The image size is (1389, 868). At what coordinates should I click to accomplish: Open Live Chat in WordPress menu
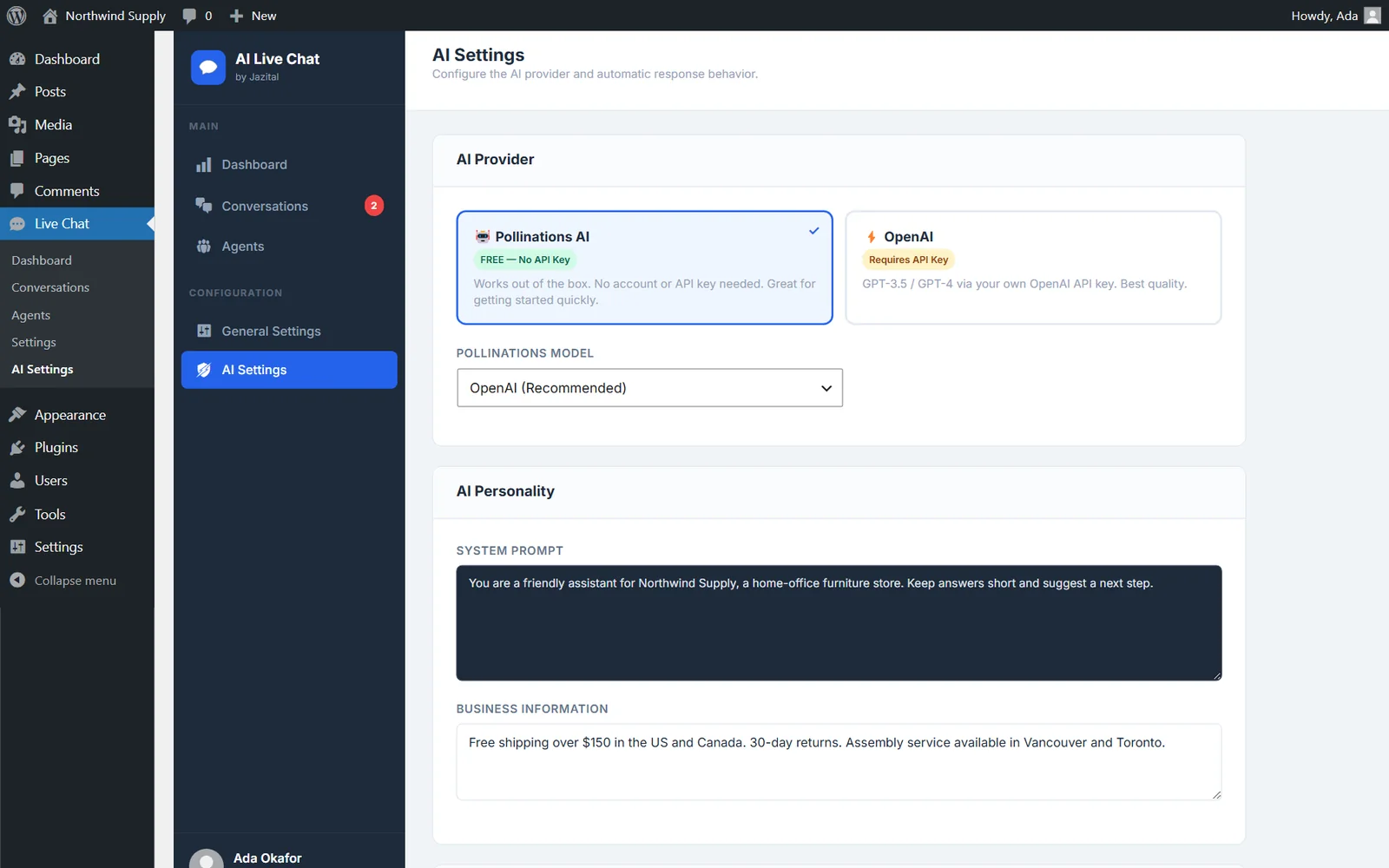[x=77, y=224]
